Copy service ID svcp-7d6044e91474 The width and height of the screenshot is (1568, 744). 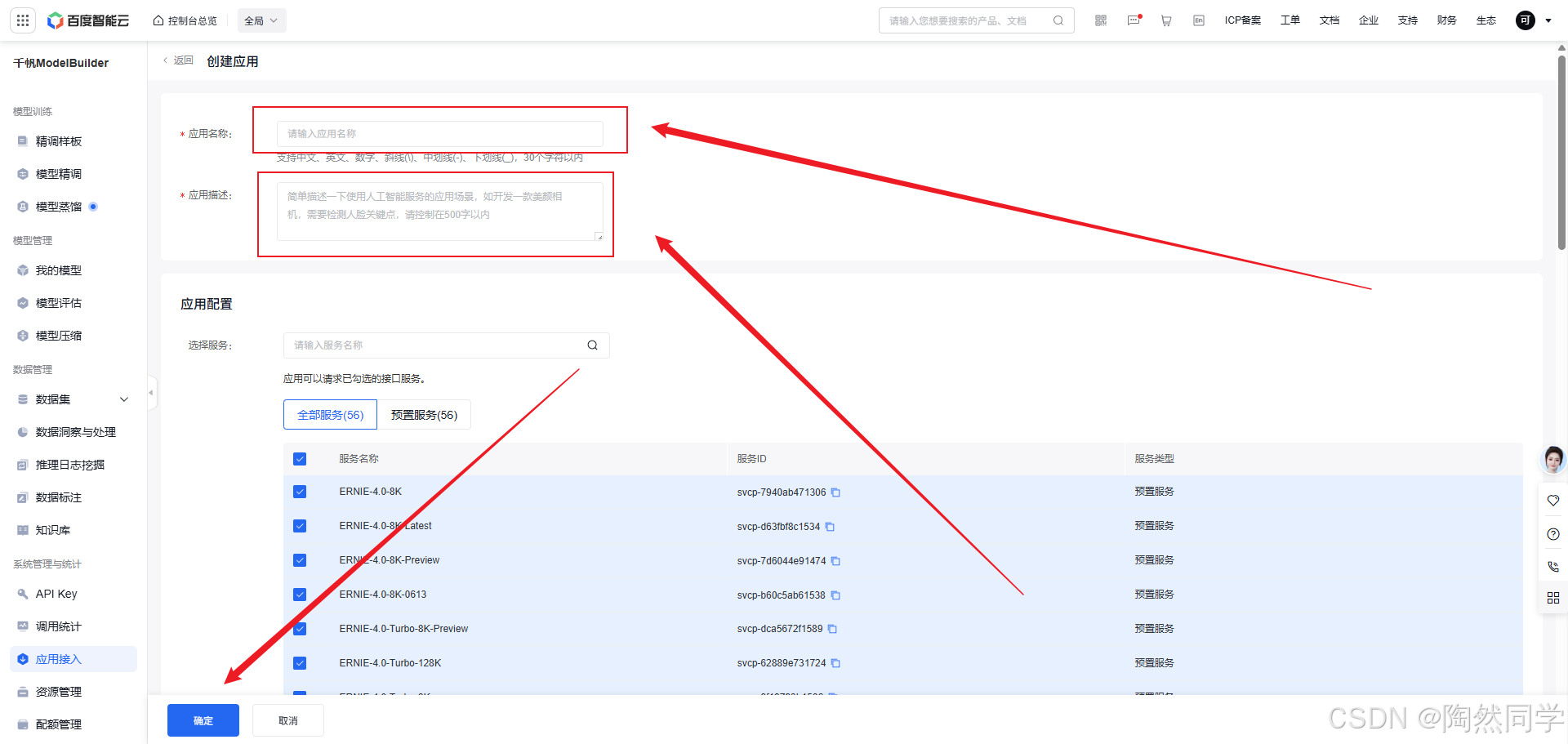pos(835,561)
